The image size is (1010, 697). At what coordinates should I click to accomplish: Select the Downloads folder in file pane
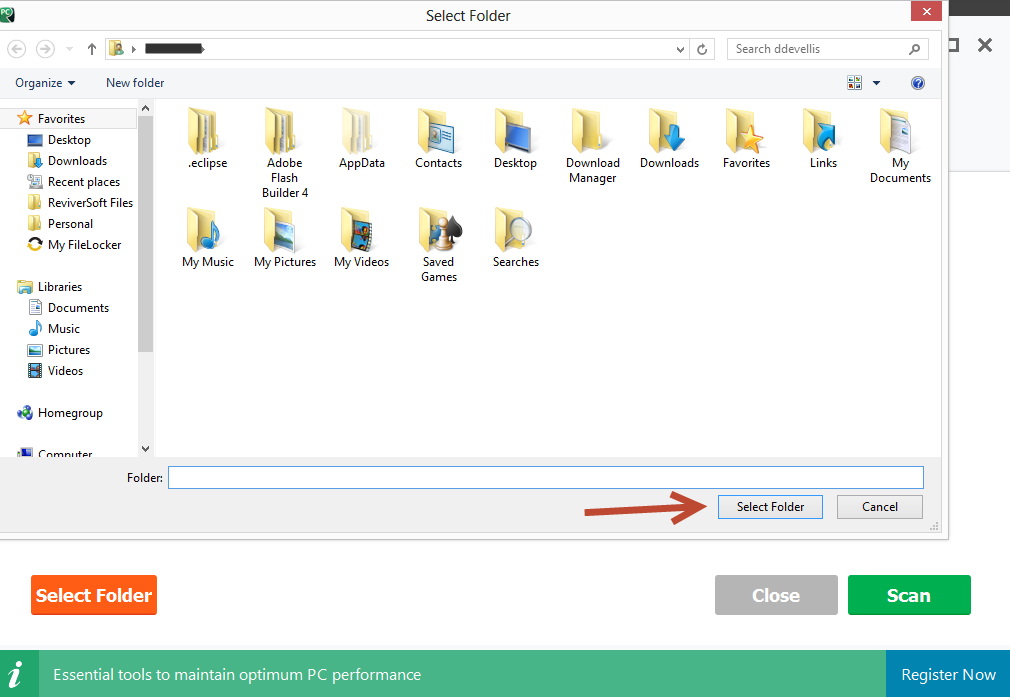coord(667,131)
